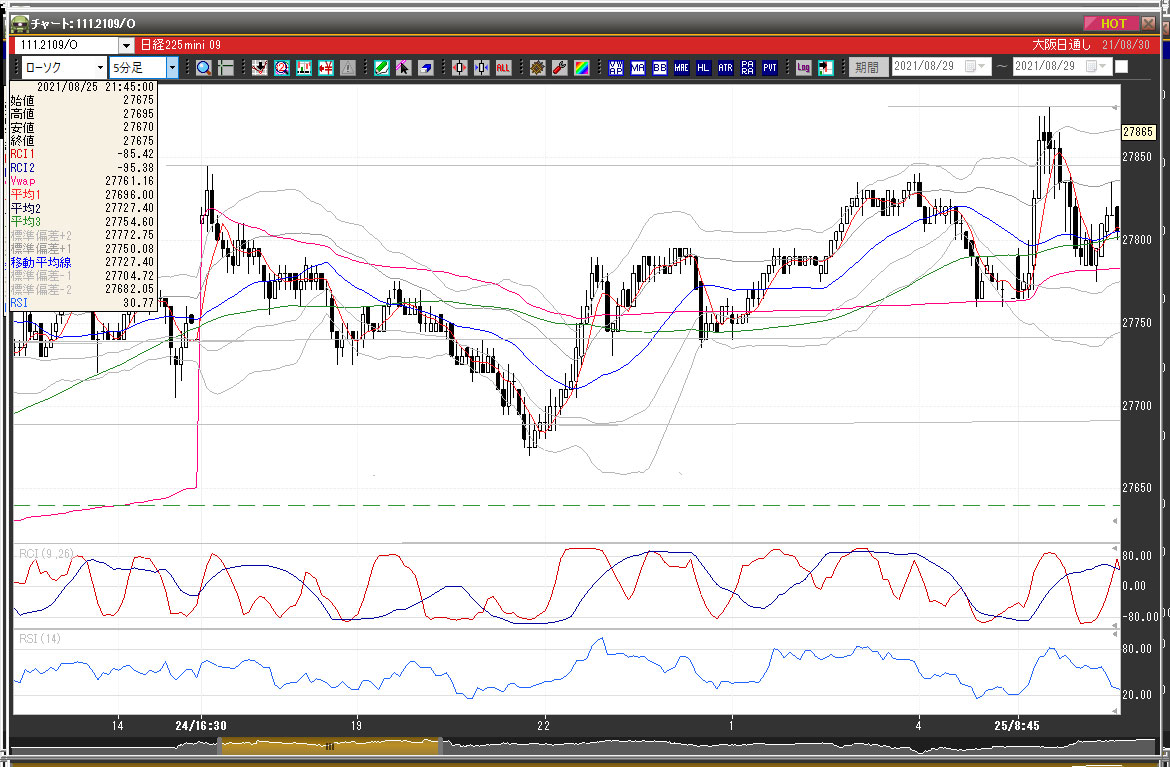Open the 5分足 timeframe dropdown
The image size is (1170, 767).
(173, 67)
